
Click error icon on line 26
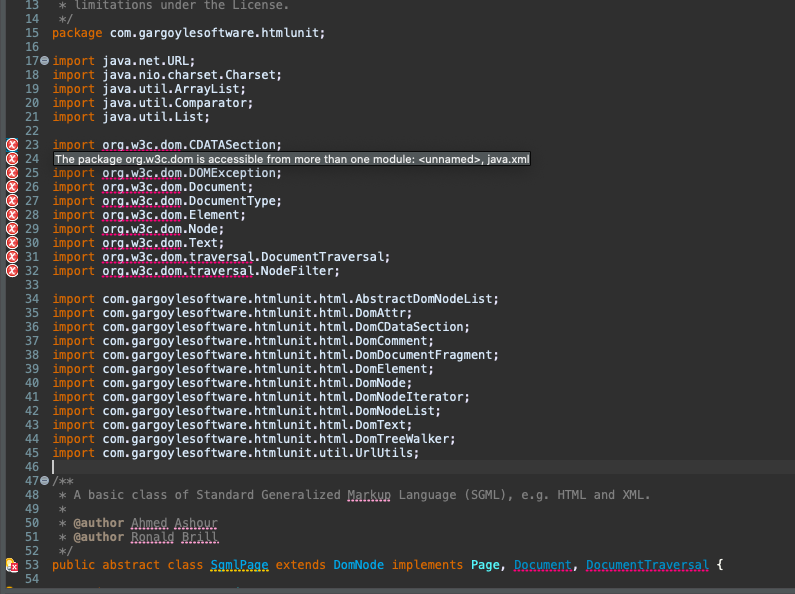pyautogui.click(x=12, y=187)
